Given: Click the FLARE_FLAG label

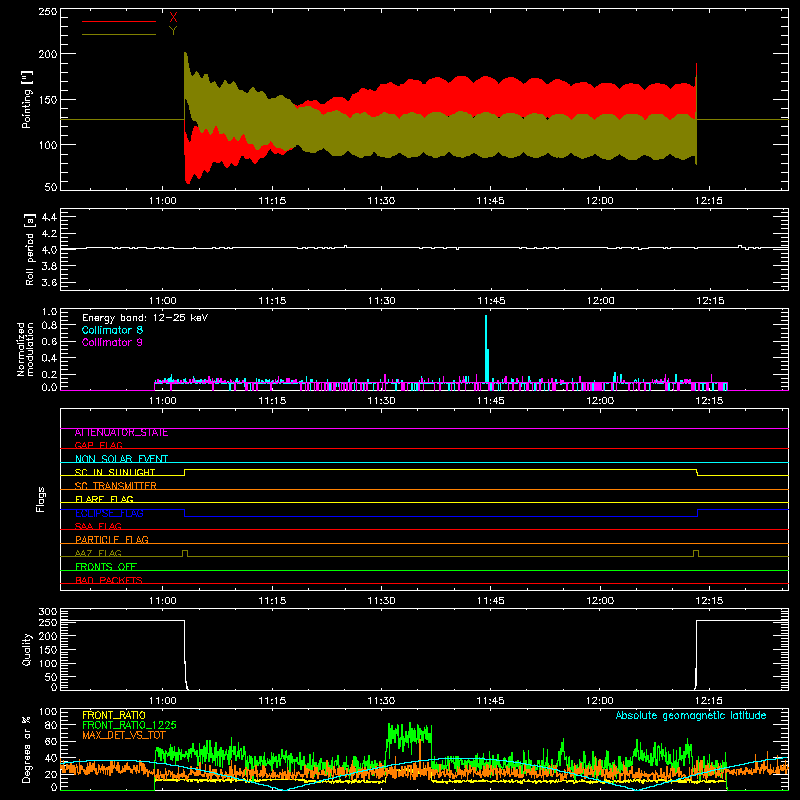Looking at the screenshot, I should click(104, 499).
